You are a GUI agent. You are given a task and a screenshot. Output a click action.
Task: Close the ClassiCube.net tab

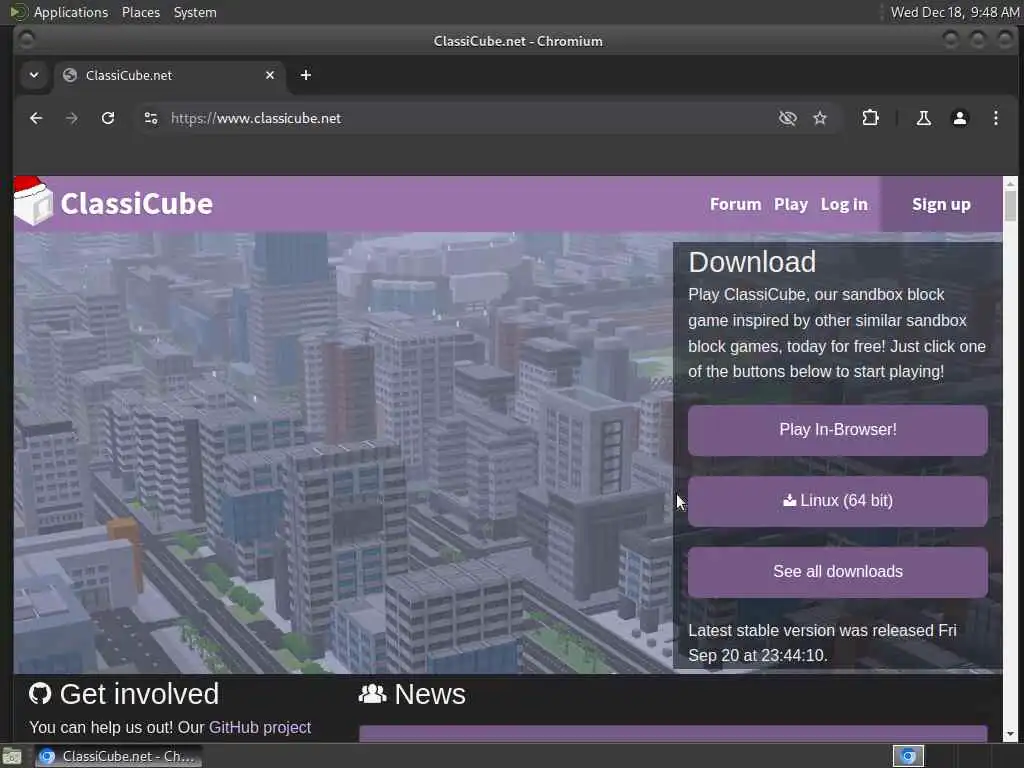pyautogui.click(x=270, y=75)
